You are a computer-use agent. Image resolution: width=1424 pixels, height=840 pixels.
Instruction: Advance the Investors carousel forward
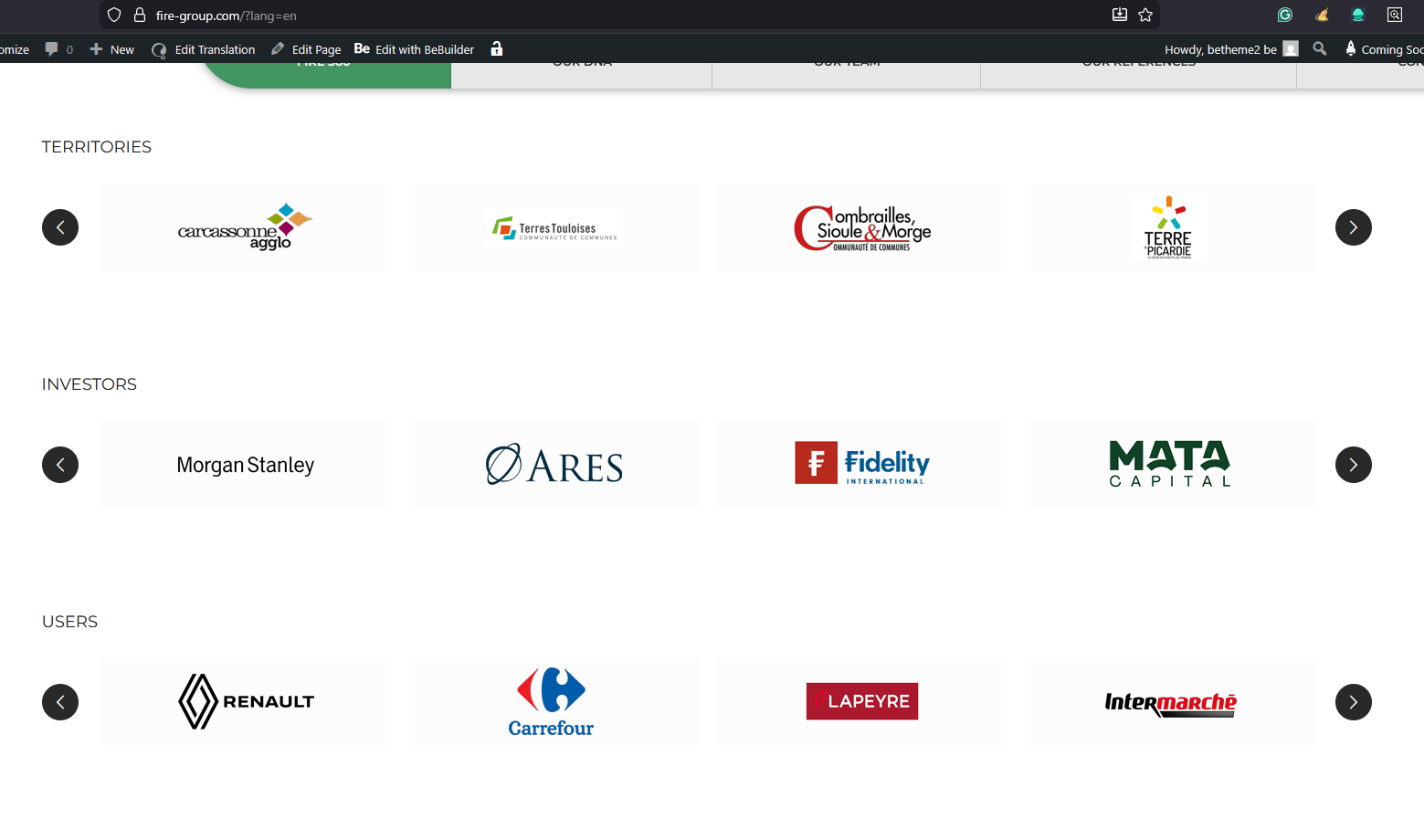[x=1353, y=465]
